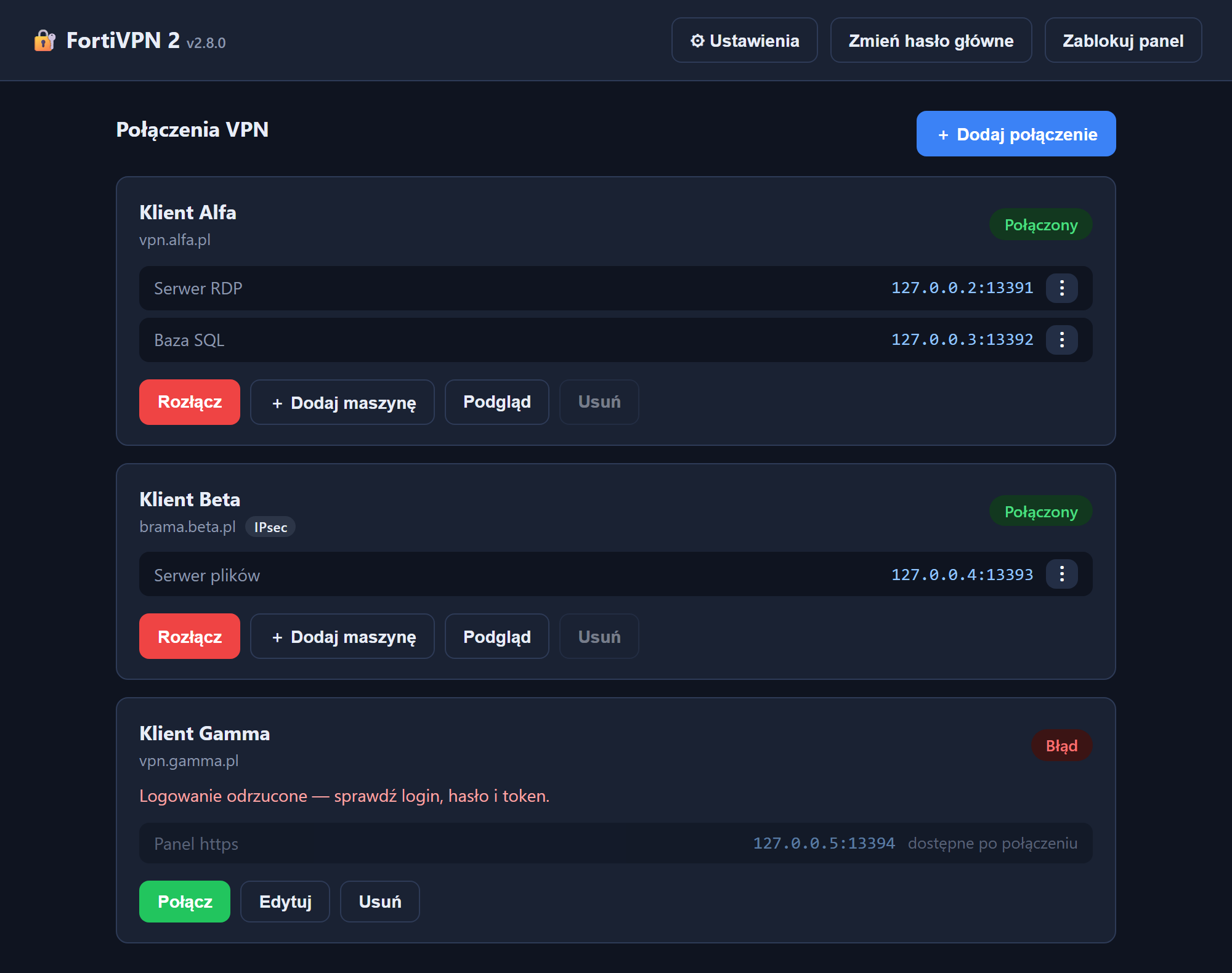Click Usuń on Klient Beta card
The width and height of the screenshot is (1232, 973).
coord(599,636)
